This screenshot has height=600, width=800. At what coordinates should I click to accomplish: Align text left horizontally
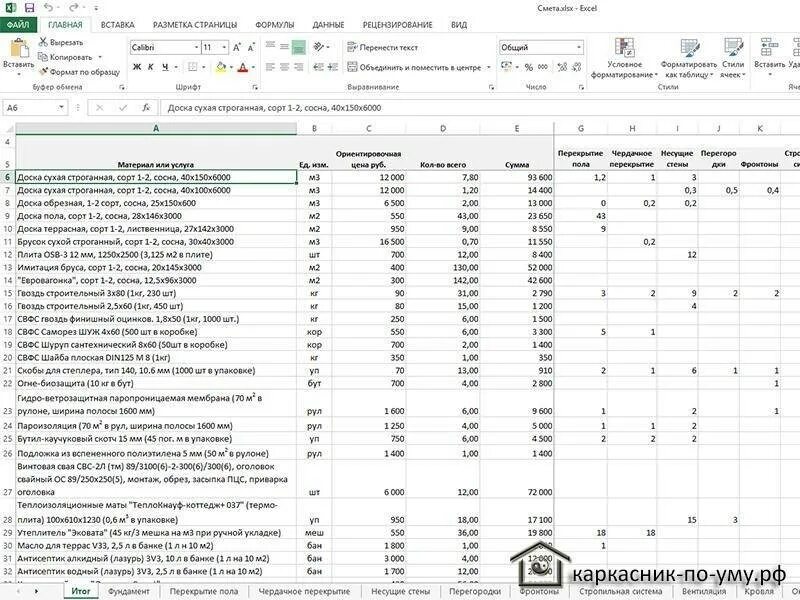point(270,67)
